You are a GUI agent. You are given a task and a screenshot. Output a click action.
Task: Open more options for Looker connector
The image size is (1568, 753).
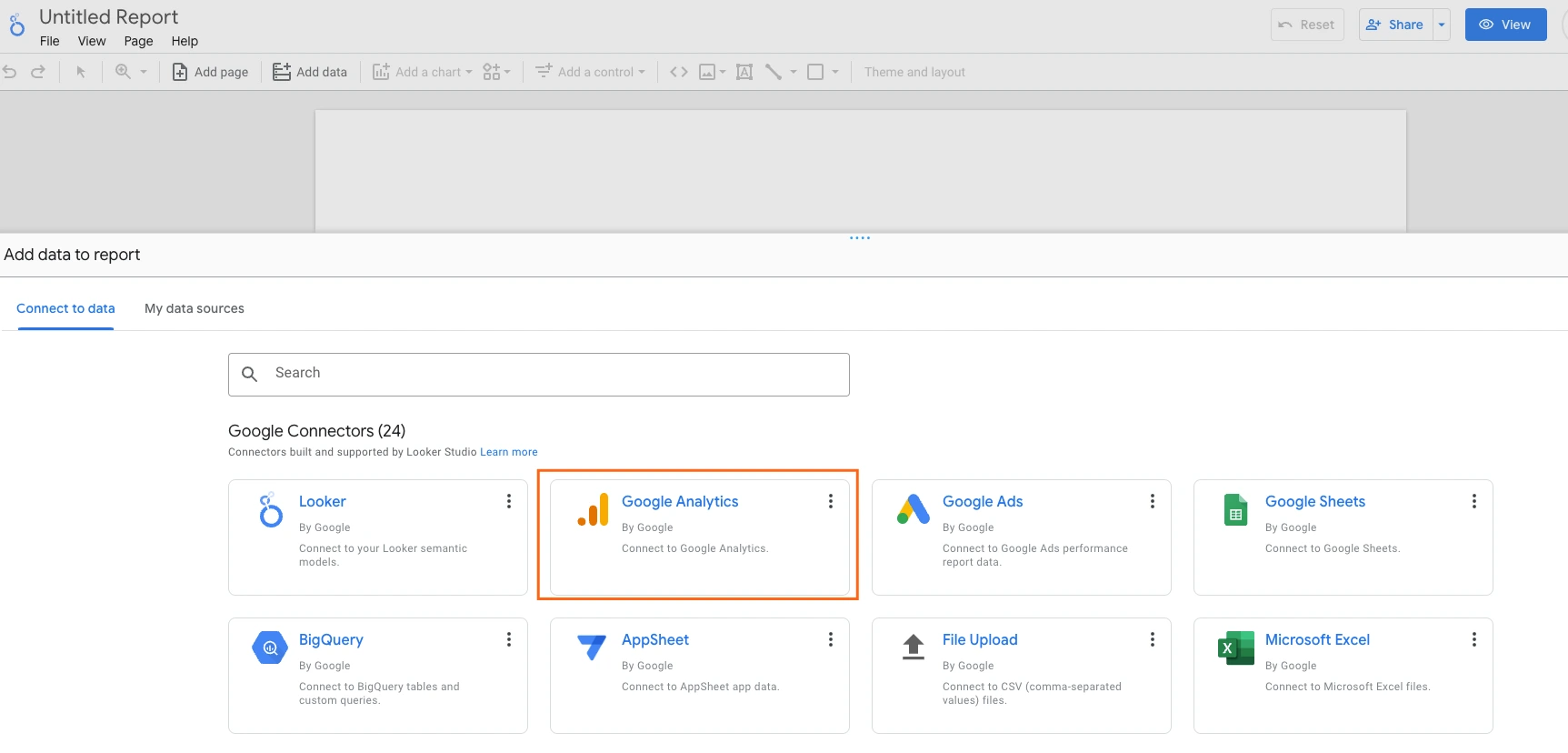[x=509, y=501]
